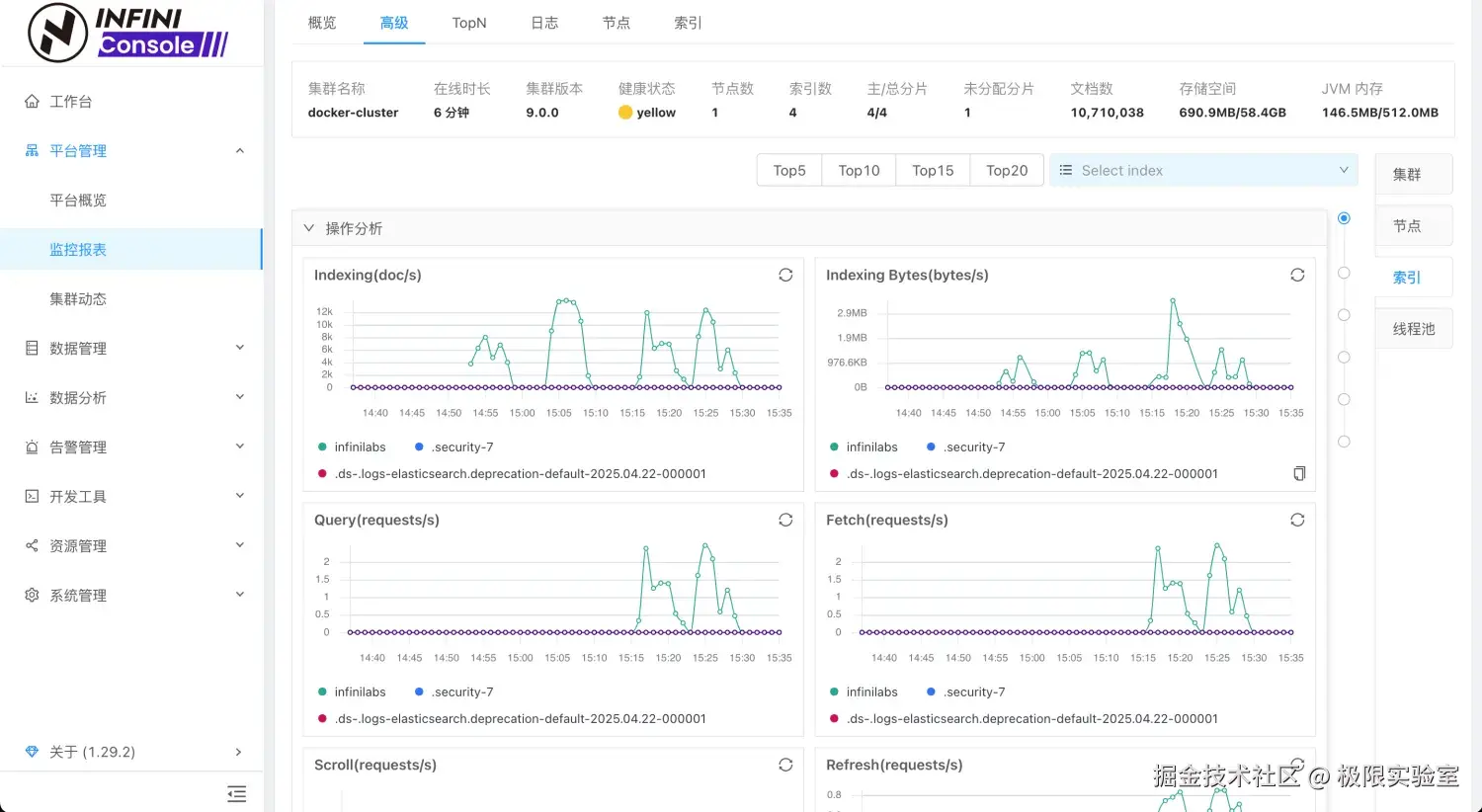Viewport: 1482px width, 812px height.
Task: Open the 日志 tab
Action: (x=544, y=23)
